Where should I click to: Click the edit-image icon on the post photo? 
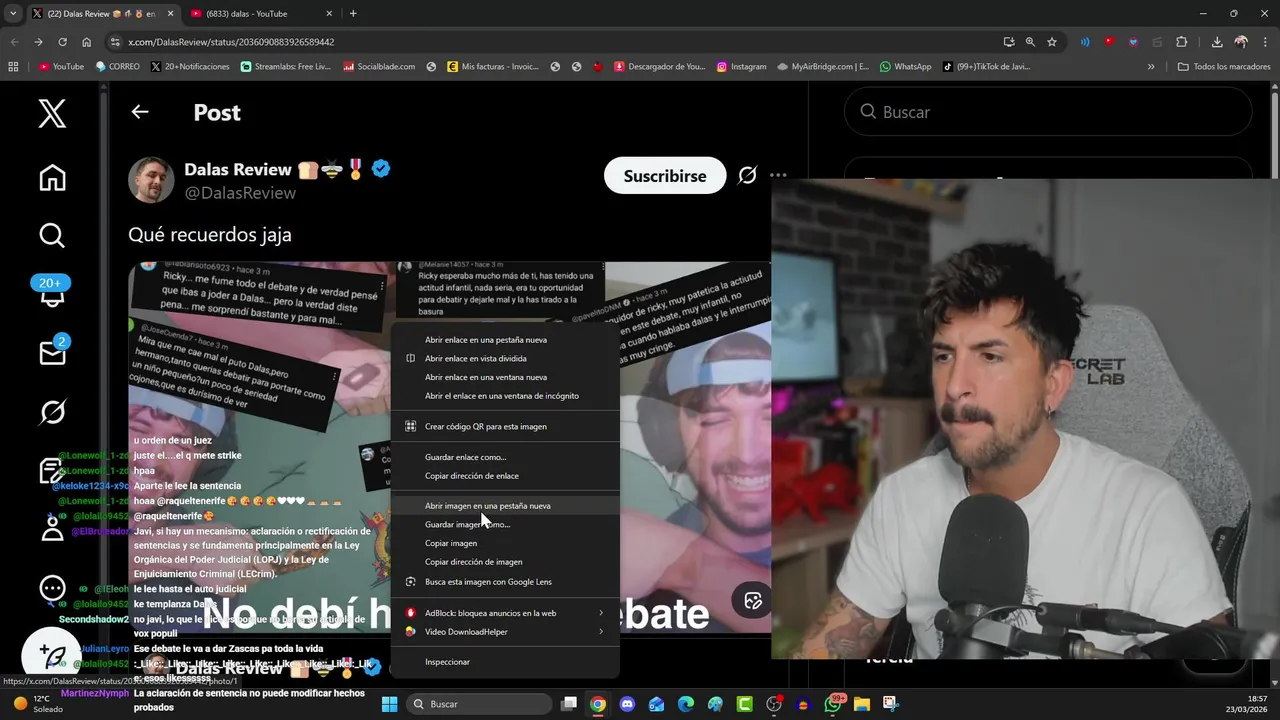(753, 600)
